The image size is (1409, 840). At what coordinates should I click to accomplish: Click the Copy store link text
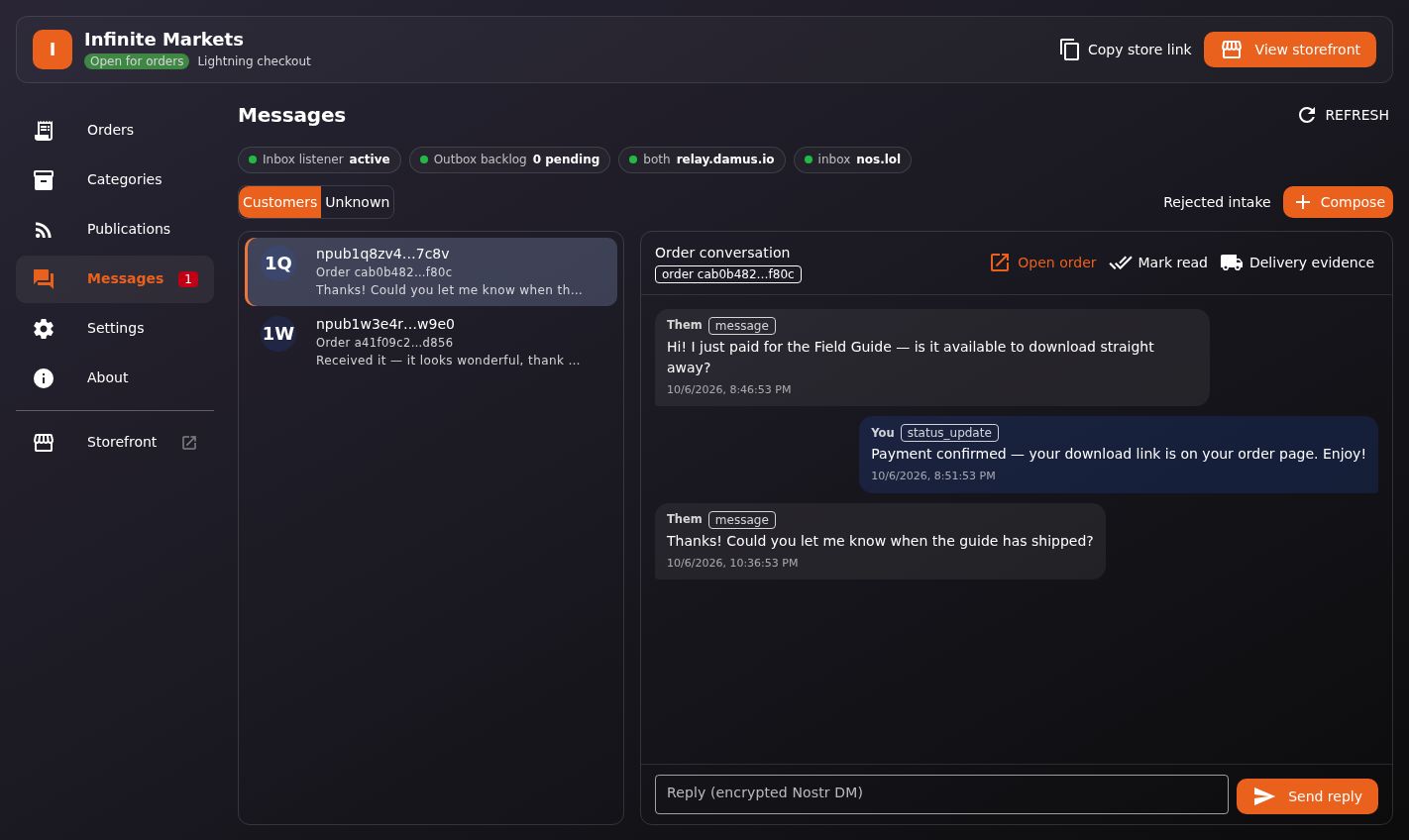tap(1139, 50)
